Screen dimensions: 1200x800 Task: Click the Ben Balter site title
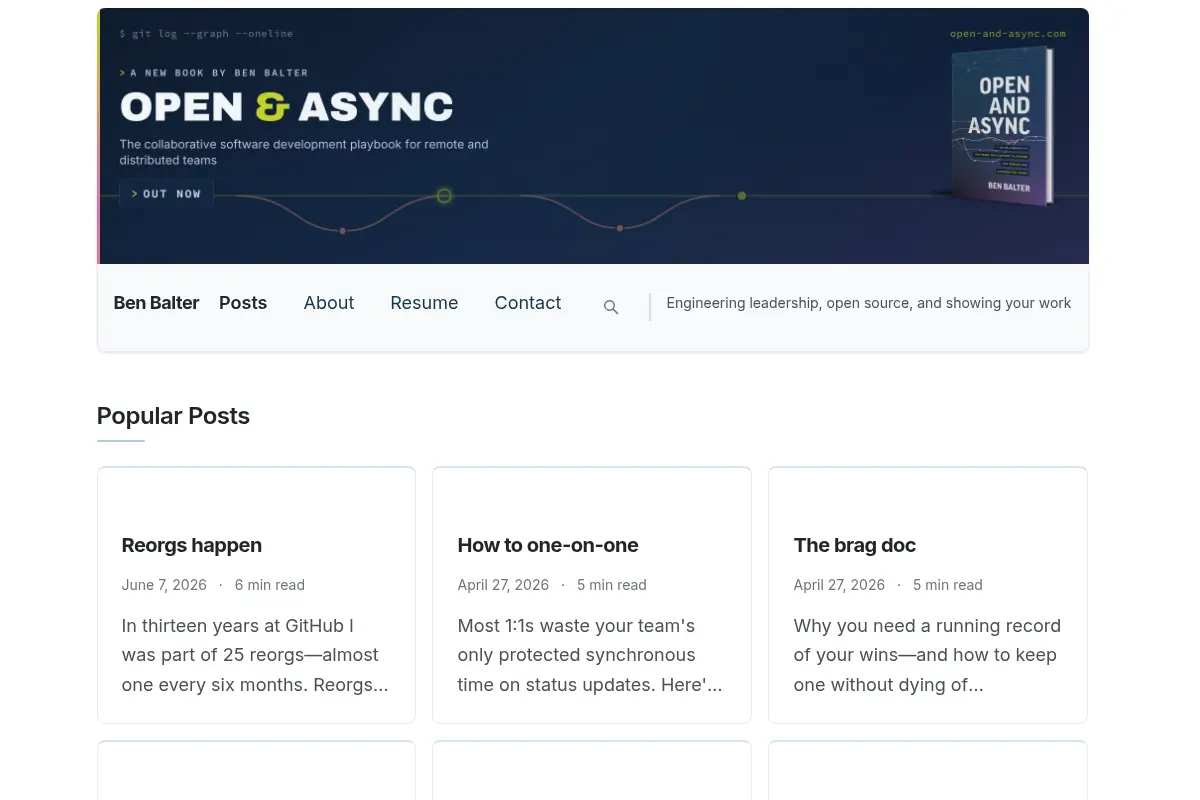click(x=156, y=303)
